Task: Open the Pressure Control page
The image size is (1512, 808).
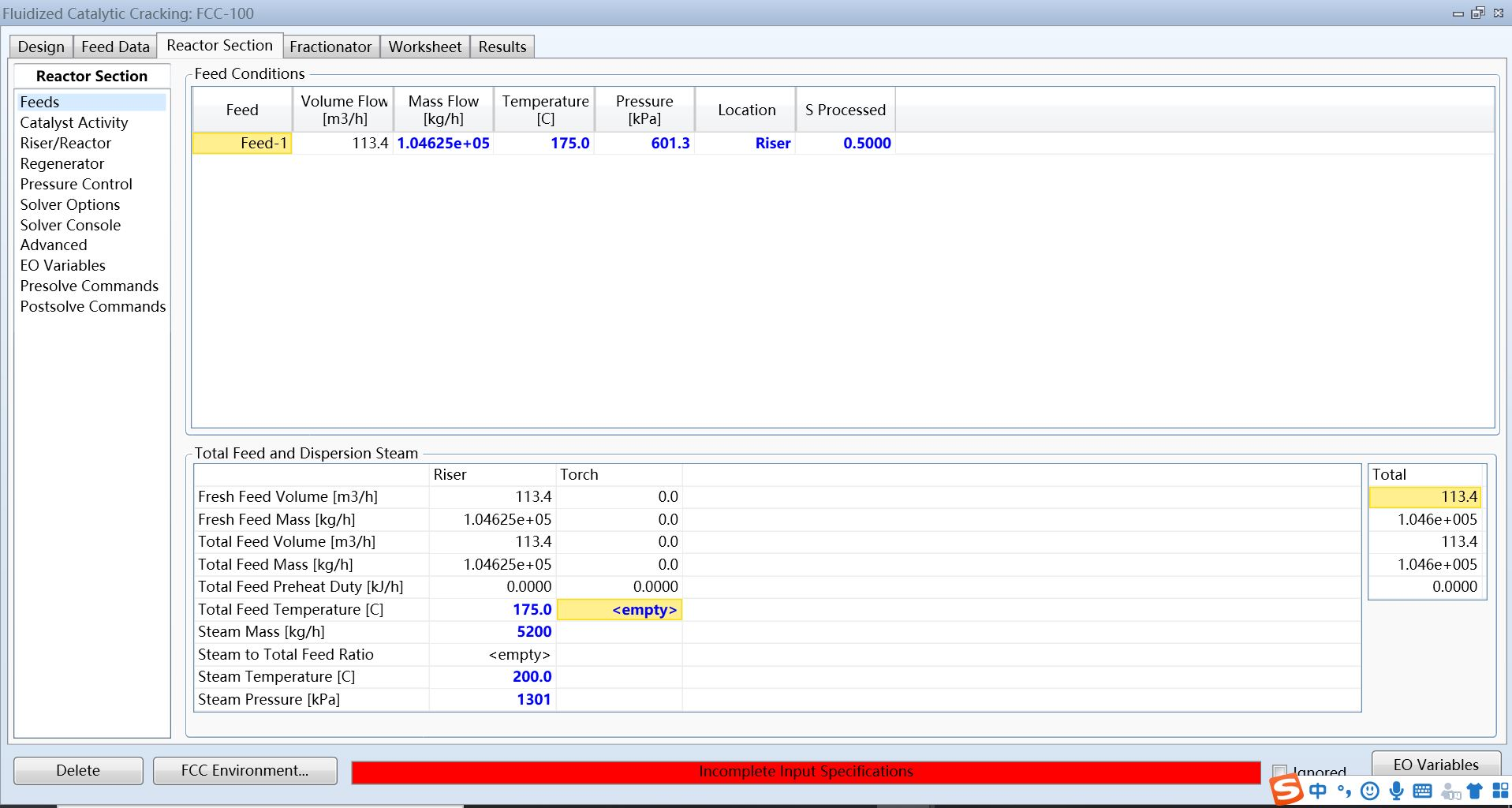Action: click(x=77, y=184)
